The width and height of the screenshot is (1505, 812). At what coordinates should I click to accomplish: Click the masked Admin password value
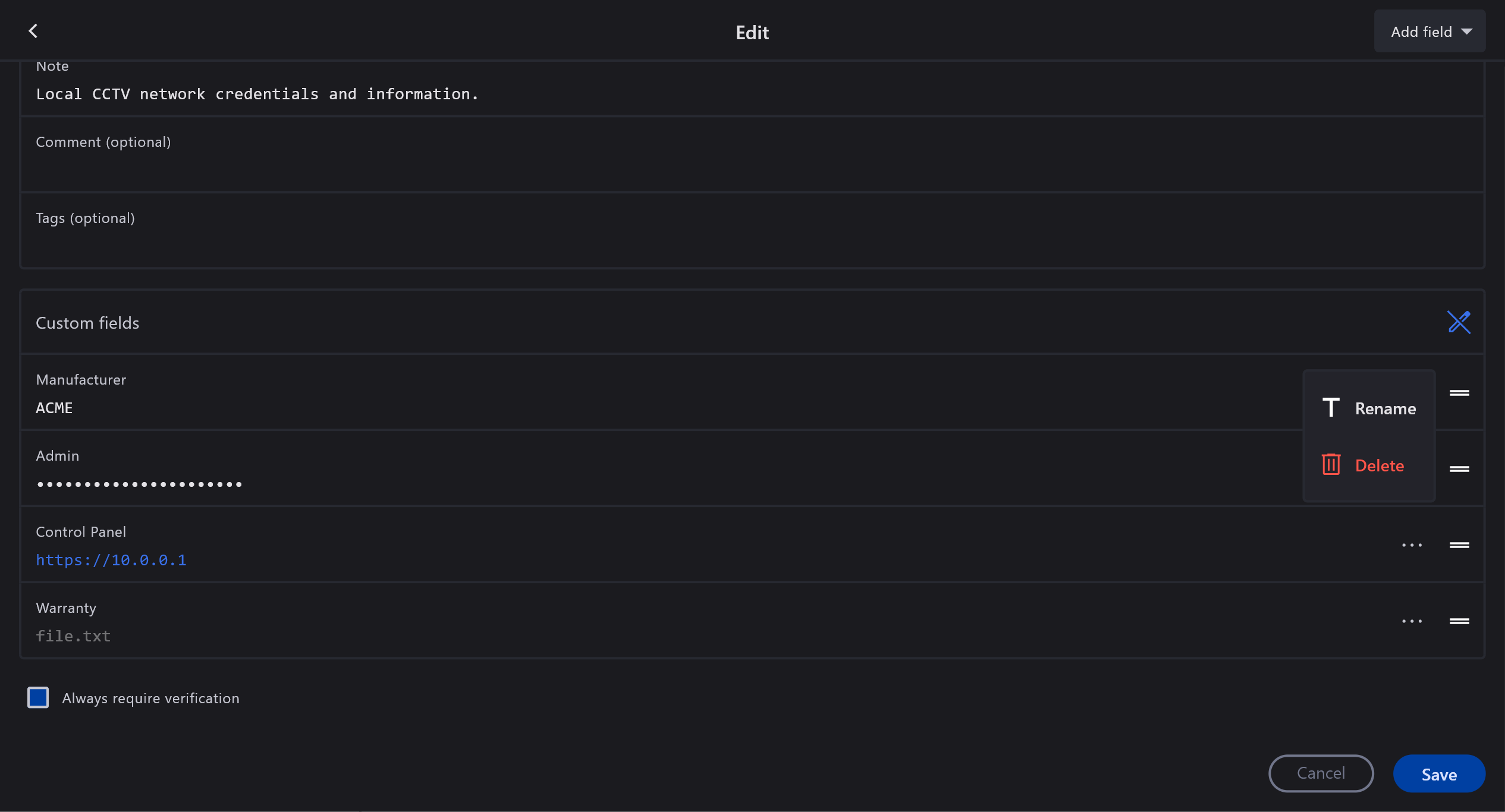(139, 484)
